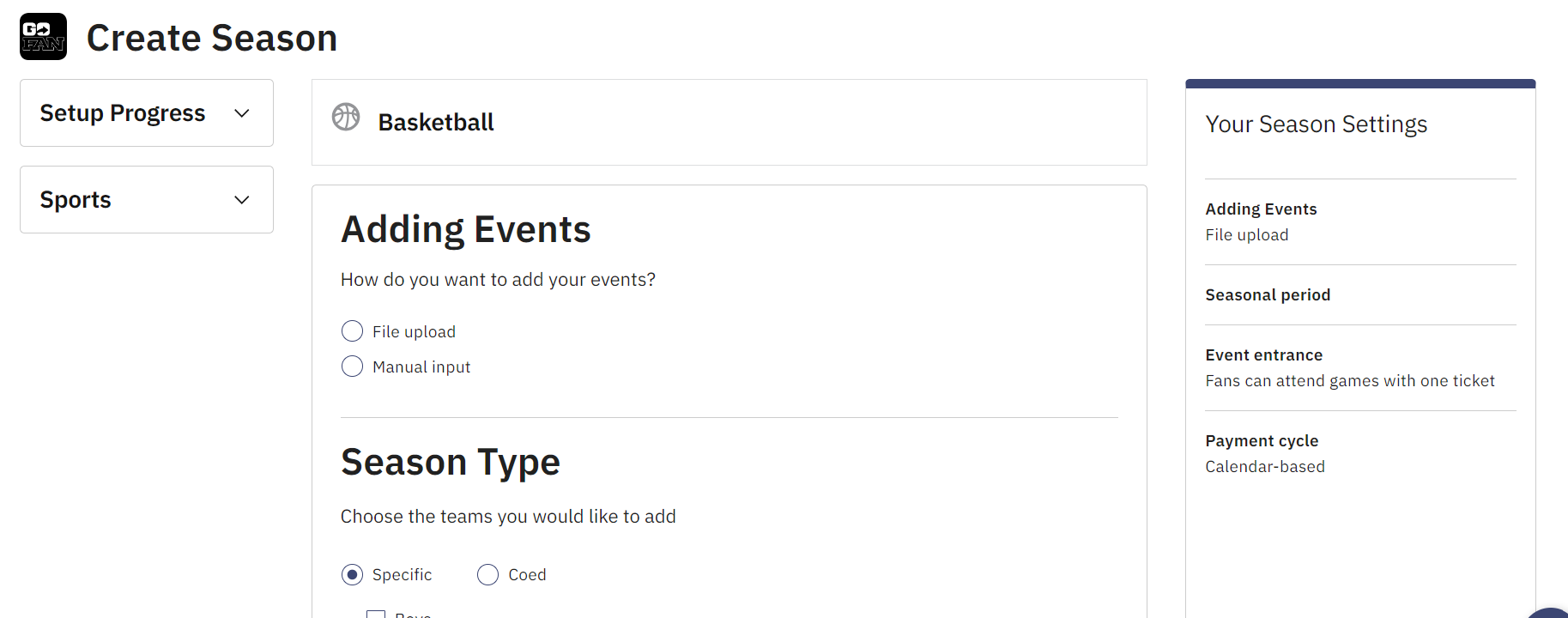Select the Coed season type
This screenshot has width=1568, height=618.
pyautogui.click(x=487, y=574)
